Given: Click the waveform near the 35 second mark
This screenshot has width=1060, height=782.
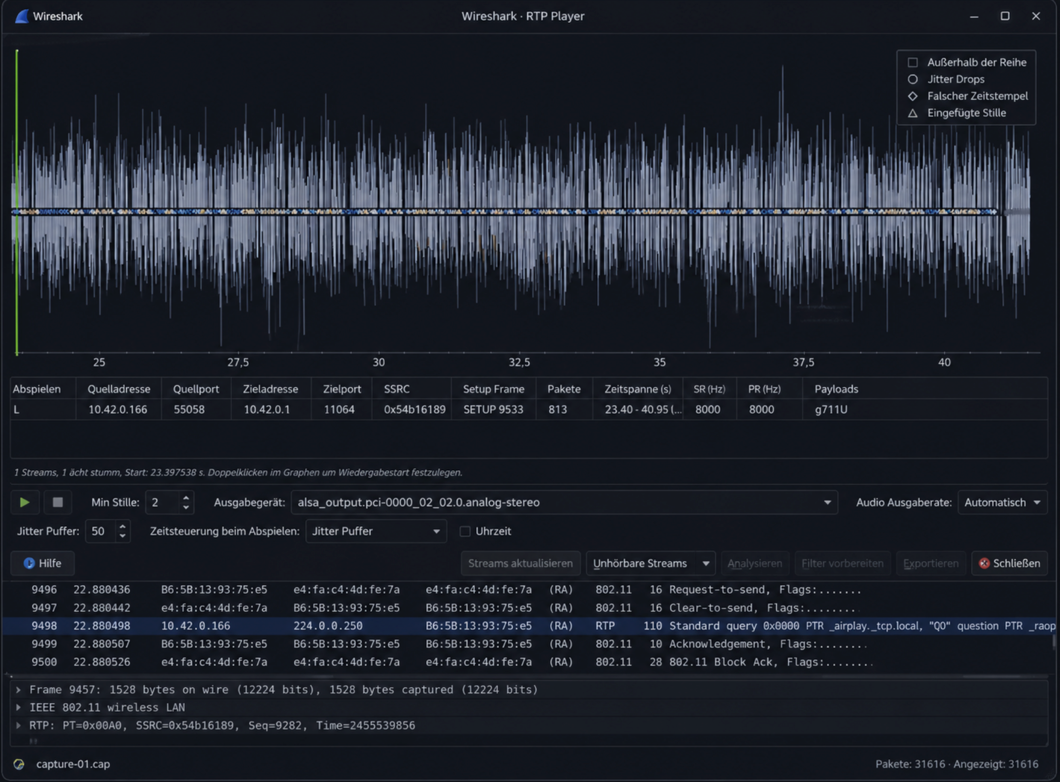Looking at the screenshot, I should [660, 212].
